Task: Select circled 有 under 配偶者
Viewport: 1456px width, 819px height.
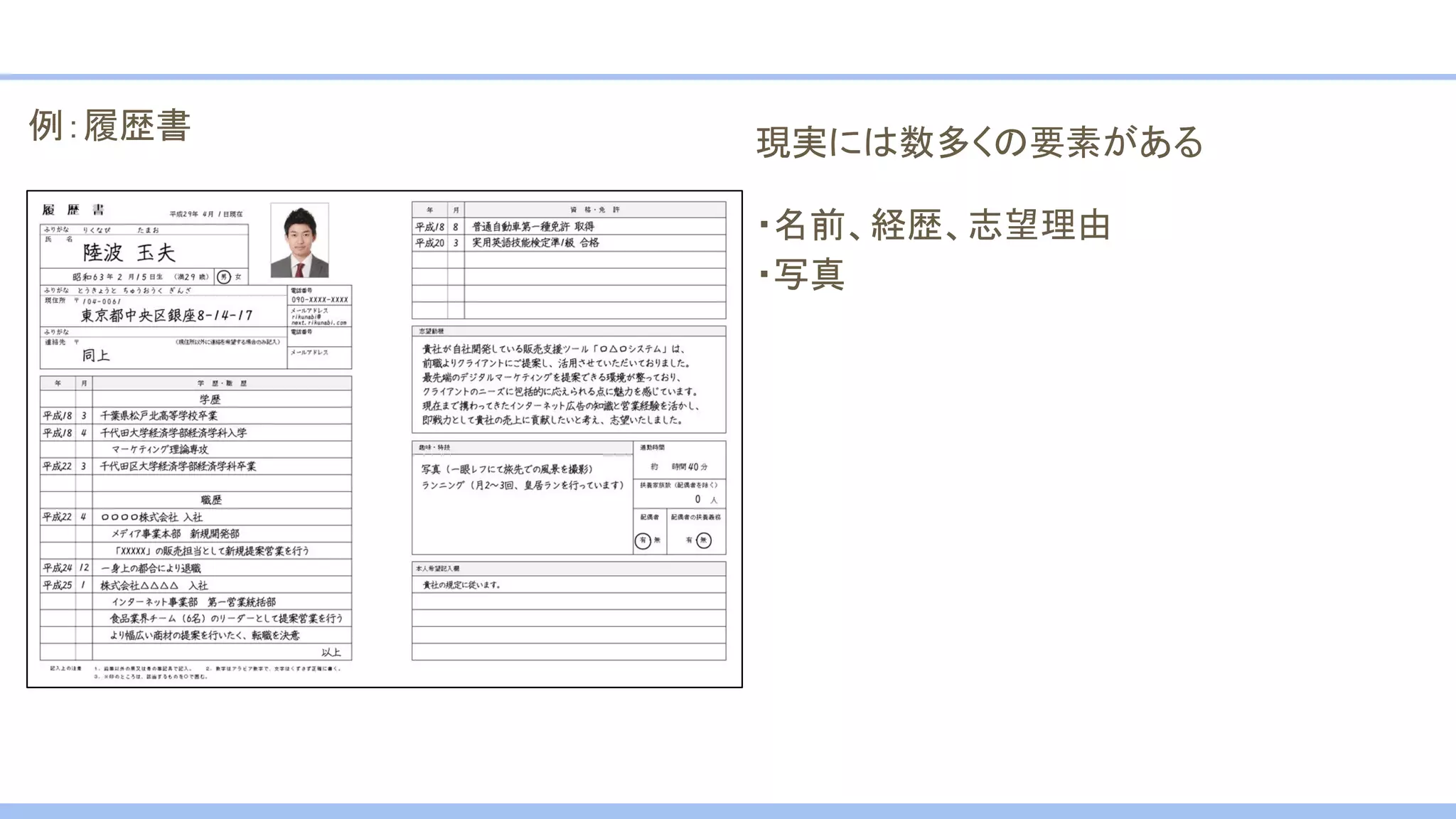Action: coord(643,541)
